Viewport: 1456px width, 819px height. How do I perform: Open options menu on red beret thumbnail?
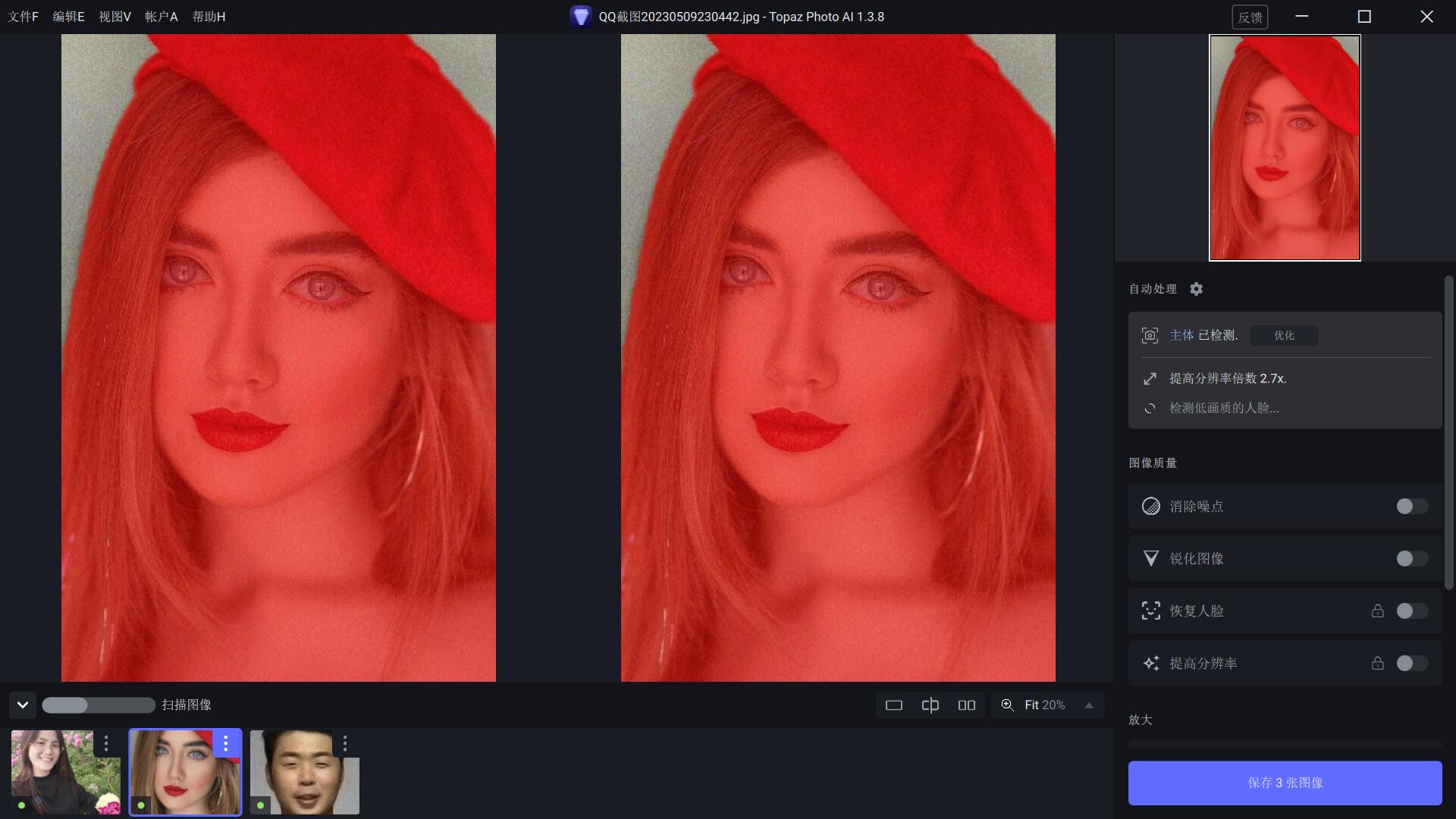[225, 743]
